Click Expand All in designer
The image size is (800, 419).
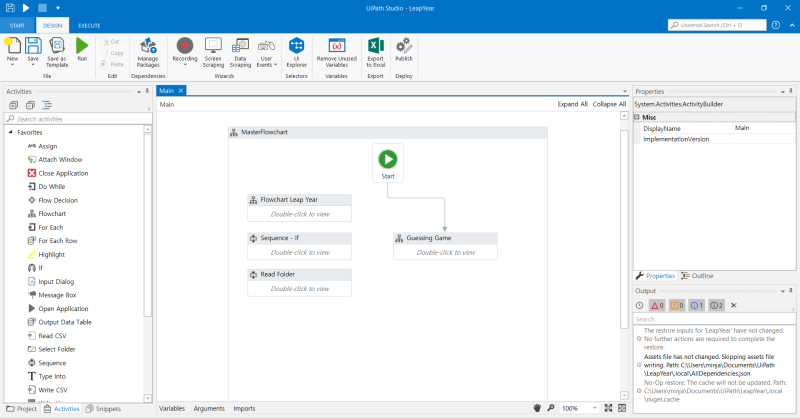click(x=572, y=104)
